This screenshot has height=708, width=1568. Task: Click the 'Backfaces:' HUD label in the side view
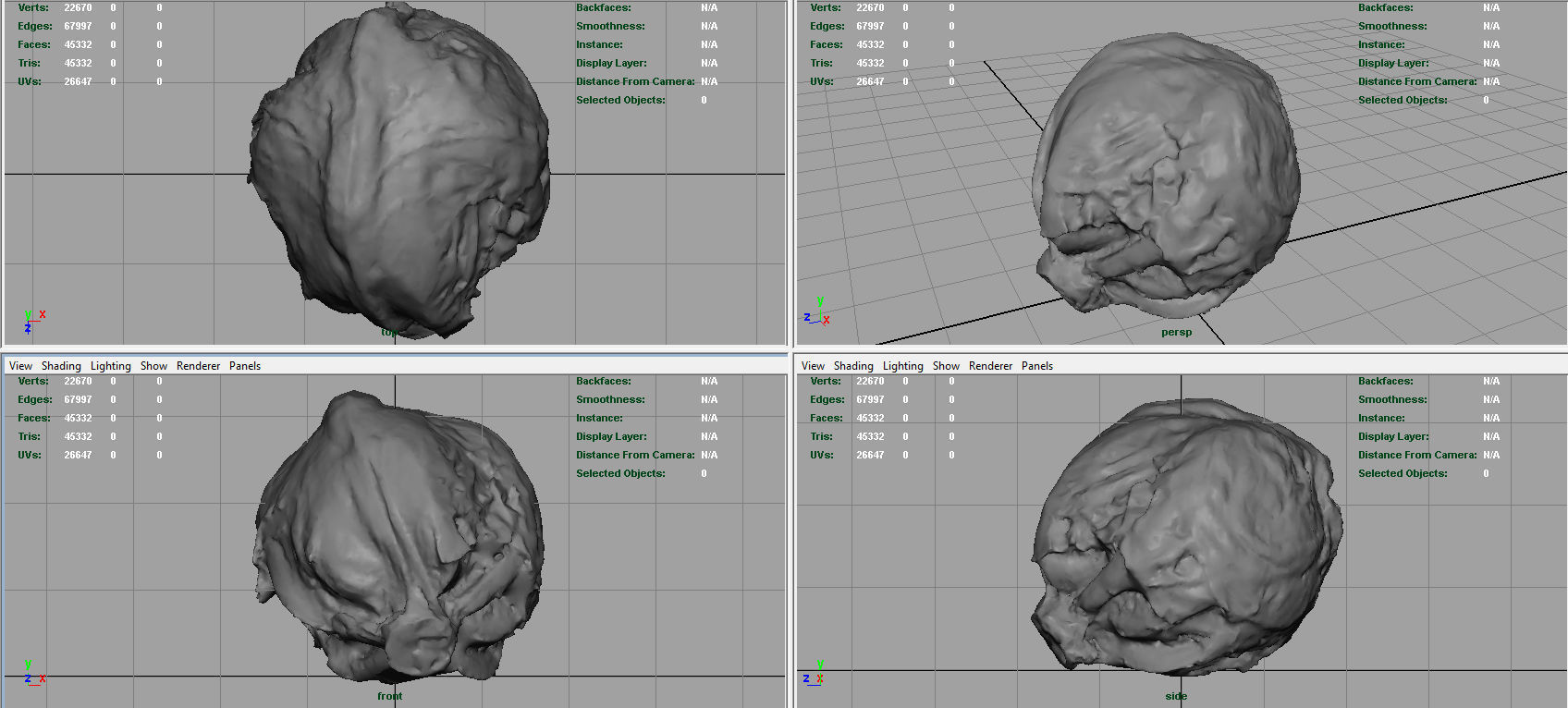[1386, 381]
